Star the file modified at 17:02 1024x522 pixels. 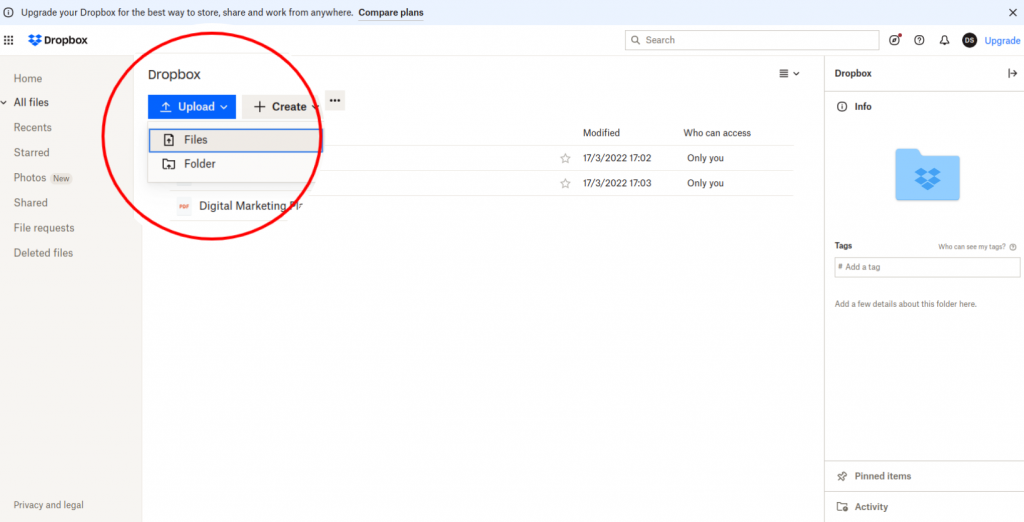pyautogui.click(x=565, y=158)
